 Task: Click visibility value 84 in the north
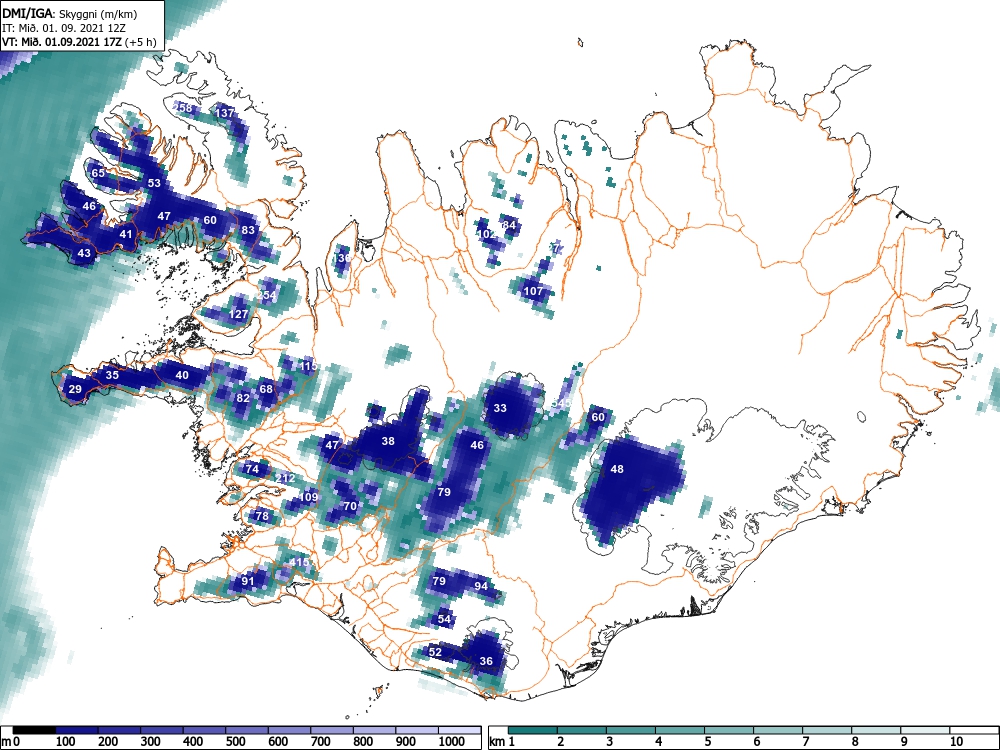pos(509,225)
